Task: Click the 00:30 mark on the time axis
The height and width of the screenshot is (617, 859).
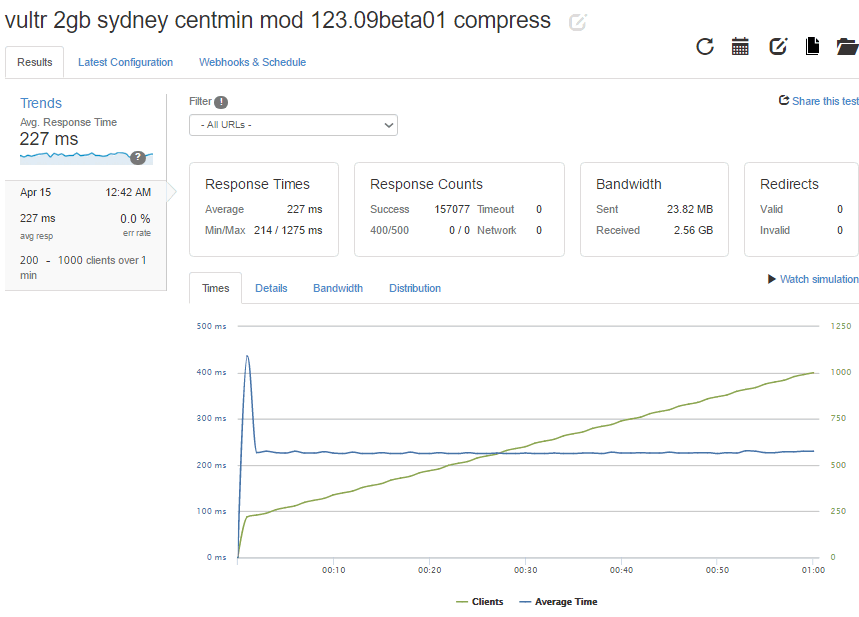Action: (x=525, y=570)
